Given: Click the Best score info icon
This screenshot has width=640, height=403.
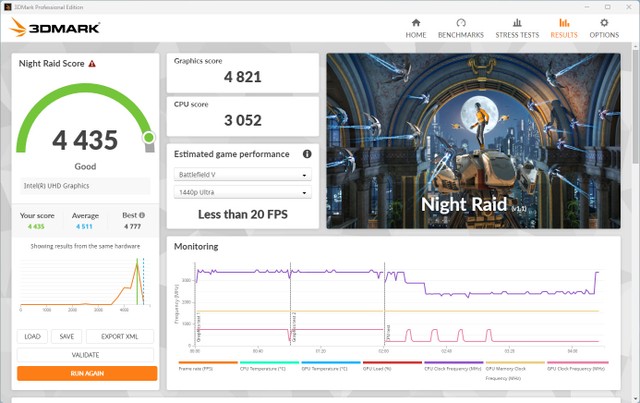Looking at the screenshot, I should pyautogui.click(x=142, y=215).
